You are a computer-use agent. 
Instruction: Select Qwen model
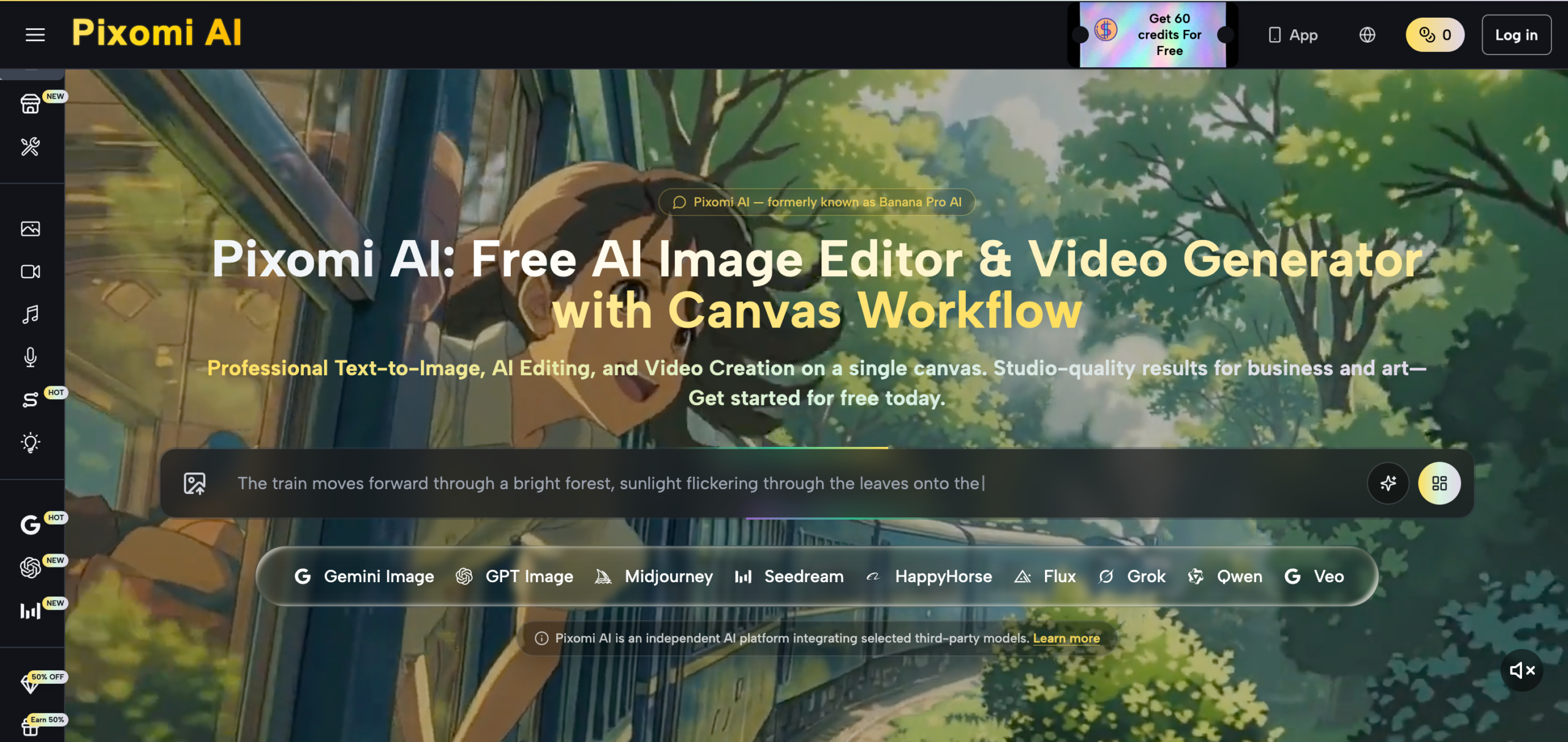pyautogui.click(x=1225, y=577)
